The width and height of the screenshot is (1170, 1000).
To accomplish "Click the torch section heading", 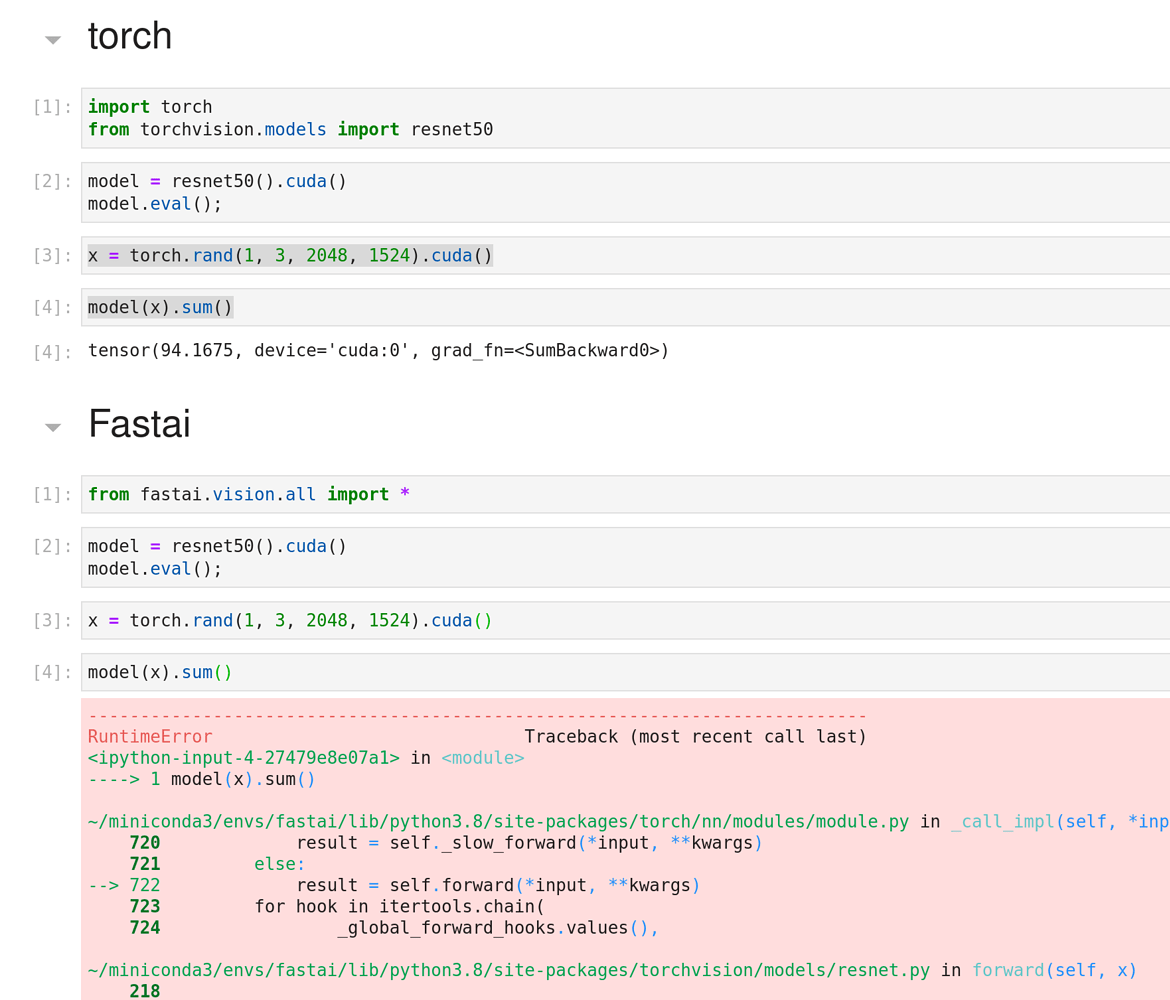I will point(130,36).
